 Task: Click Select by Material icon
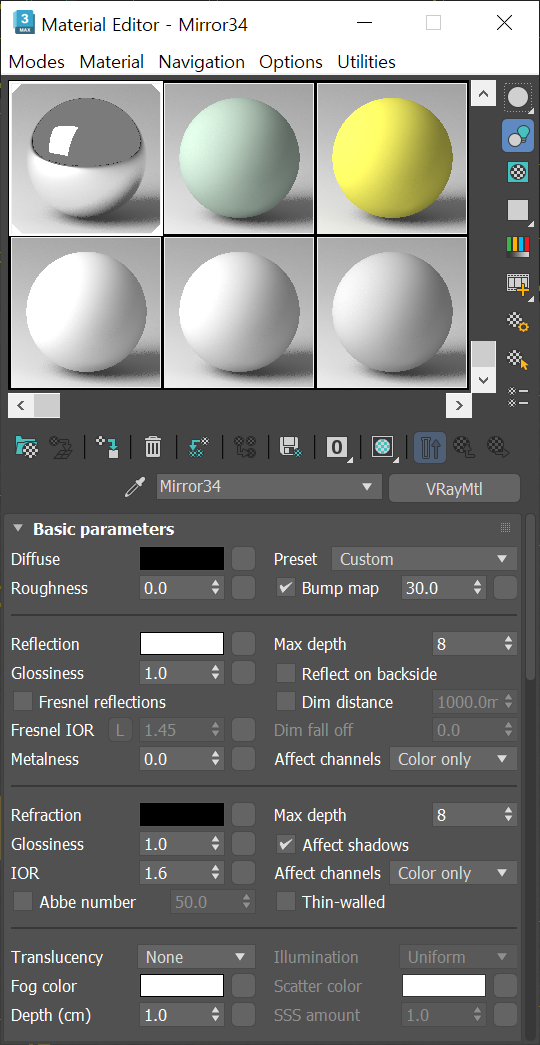[x=517, y=359]
